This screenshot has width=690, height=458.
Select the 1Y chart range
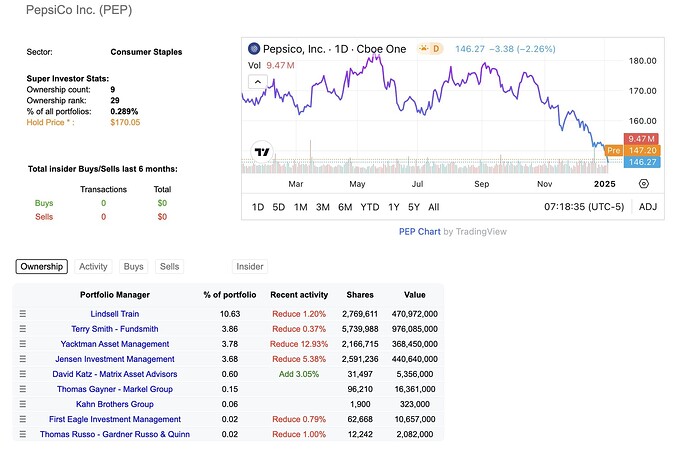click(x=394, y=207)
